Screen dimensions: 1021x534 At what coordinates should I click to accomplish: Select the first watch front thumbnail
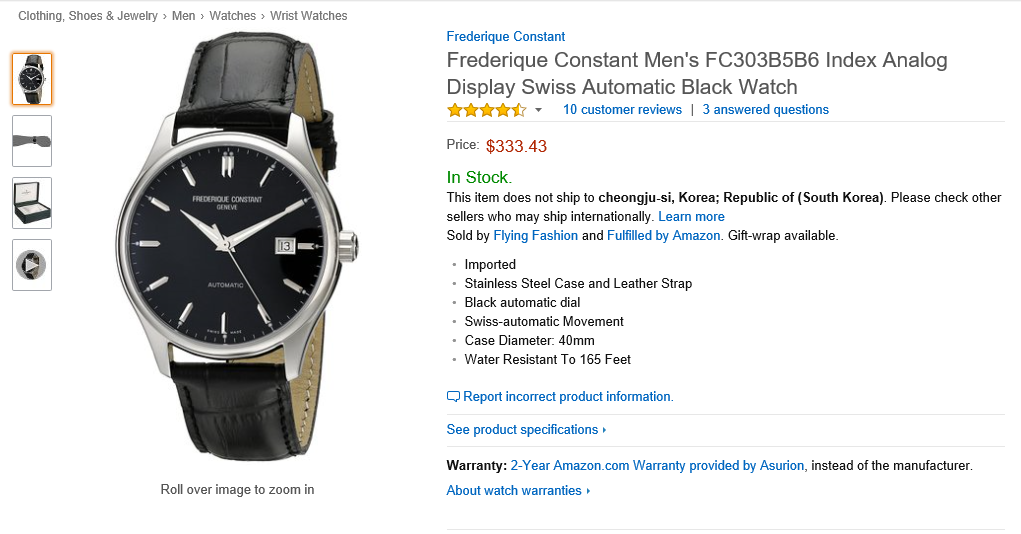tap(32, 79)
